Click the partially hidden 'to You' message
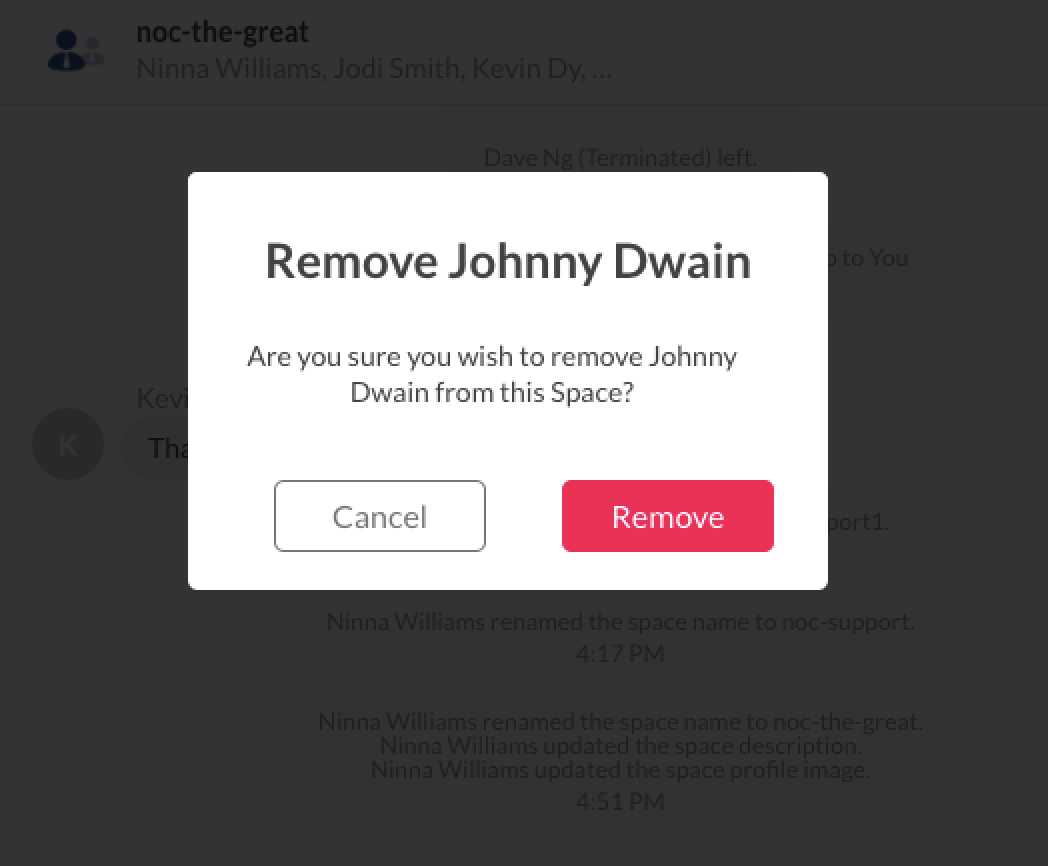 pos(869,258)
